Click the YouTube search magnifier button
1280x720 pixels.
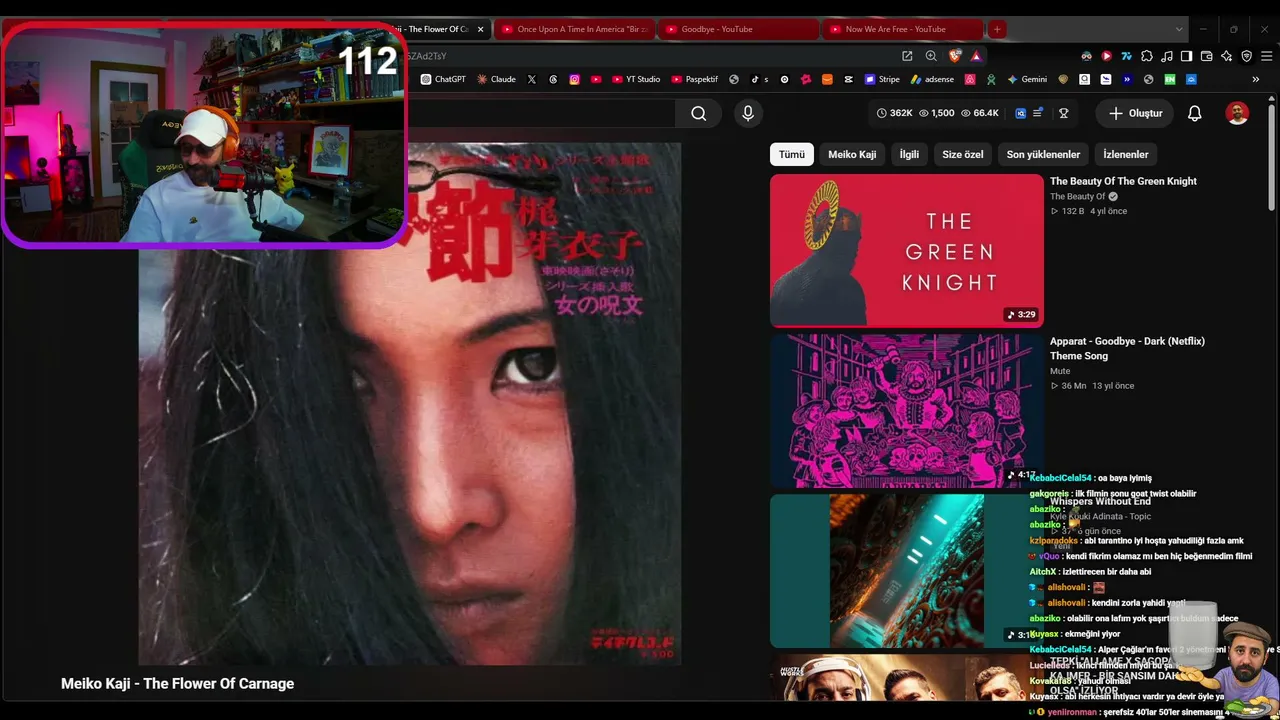tap(698, 114)
